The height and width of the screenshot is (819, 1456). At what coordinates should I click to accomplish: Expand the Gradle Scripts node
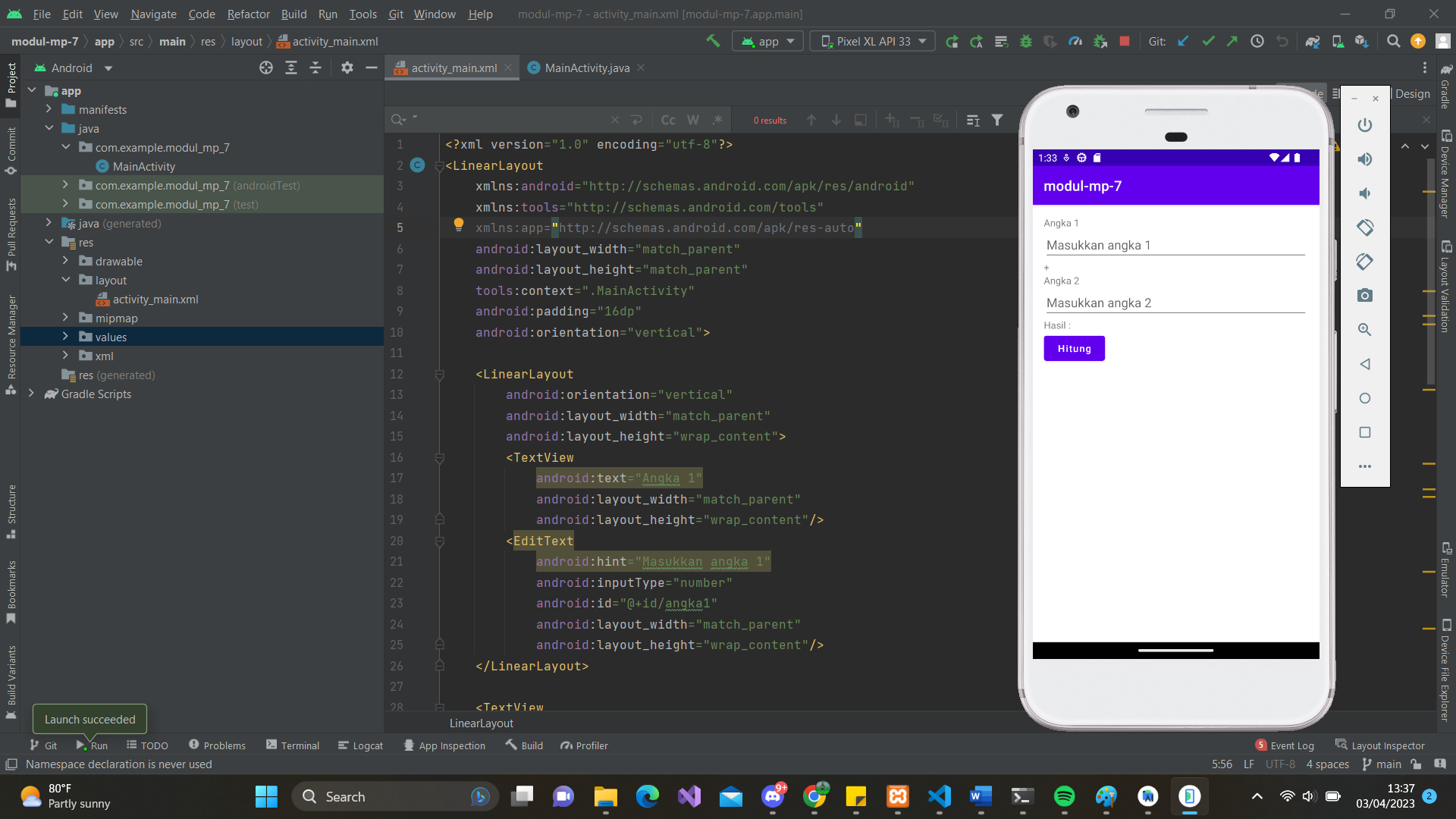point(31,394)
